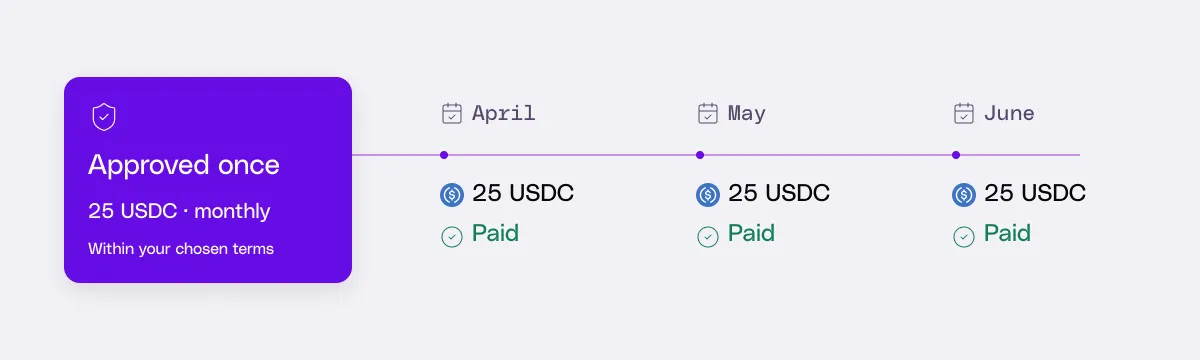
Task: Click the 25 USDC amount under May
Action: 779,194
